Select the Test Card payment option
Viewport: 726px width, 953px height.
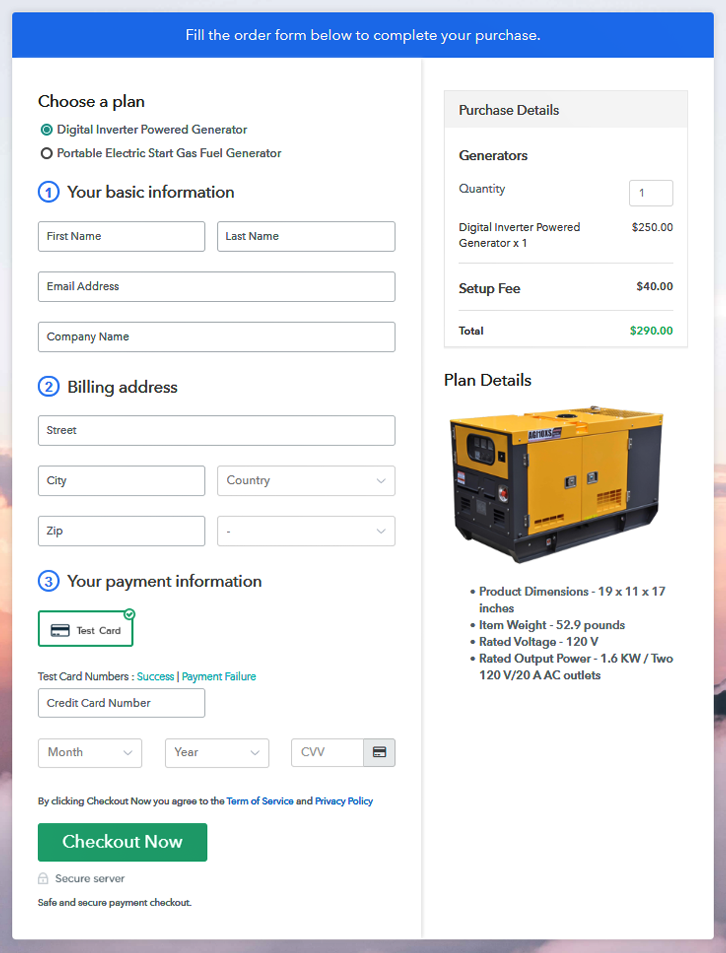point(86,629)
